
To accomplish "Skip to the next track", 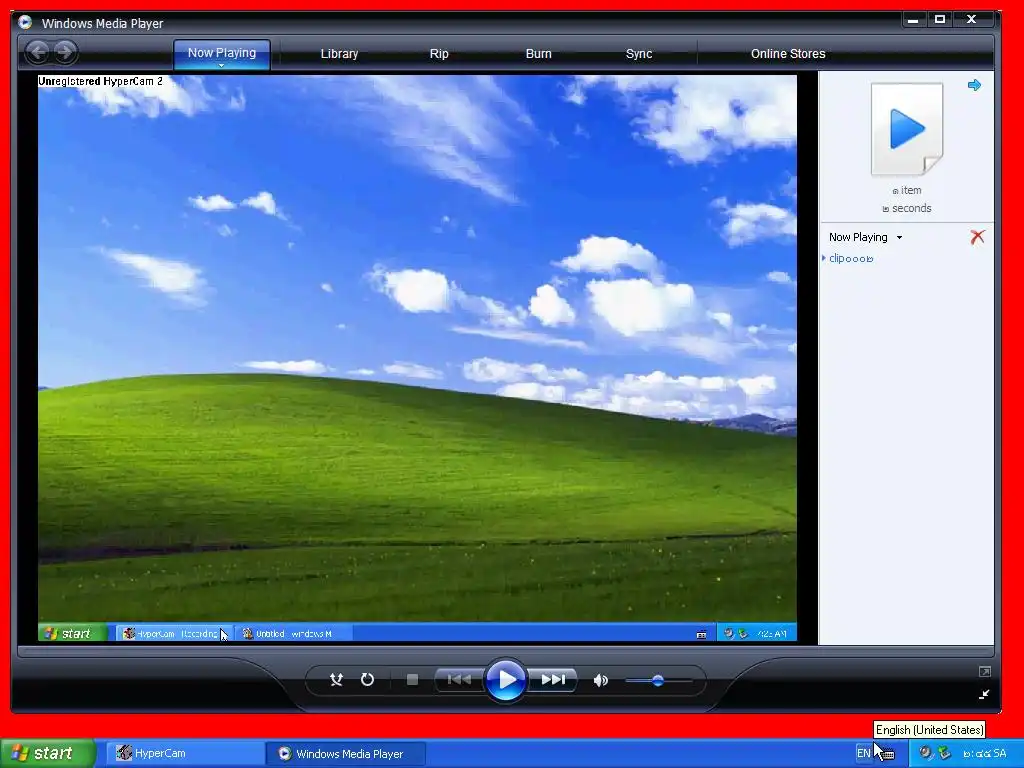I will [x=552, y=680].
